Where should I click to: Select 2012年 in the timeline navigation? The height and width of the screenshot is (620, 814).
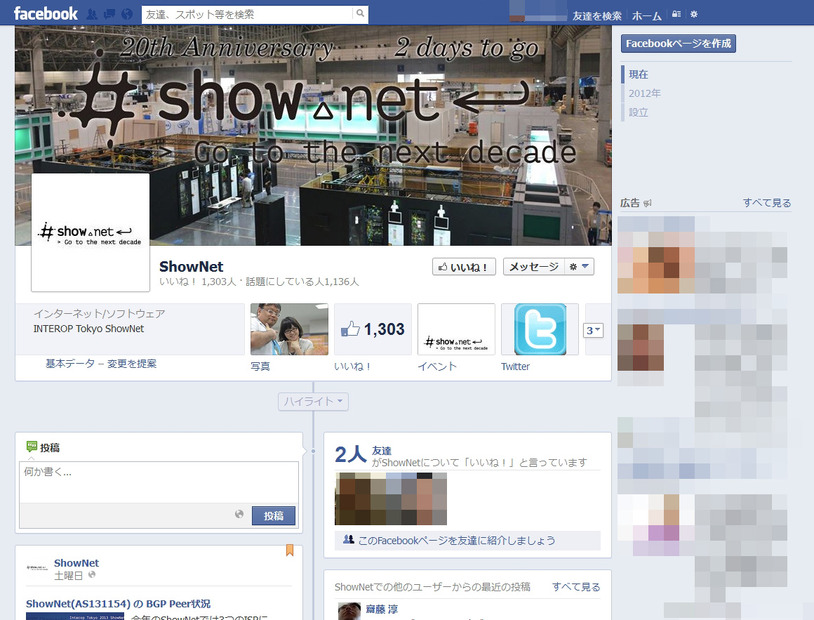pyautogui.click(x=644, y=93)
